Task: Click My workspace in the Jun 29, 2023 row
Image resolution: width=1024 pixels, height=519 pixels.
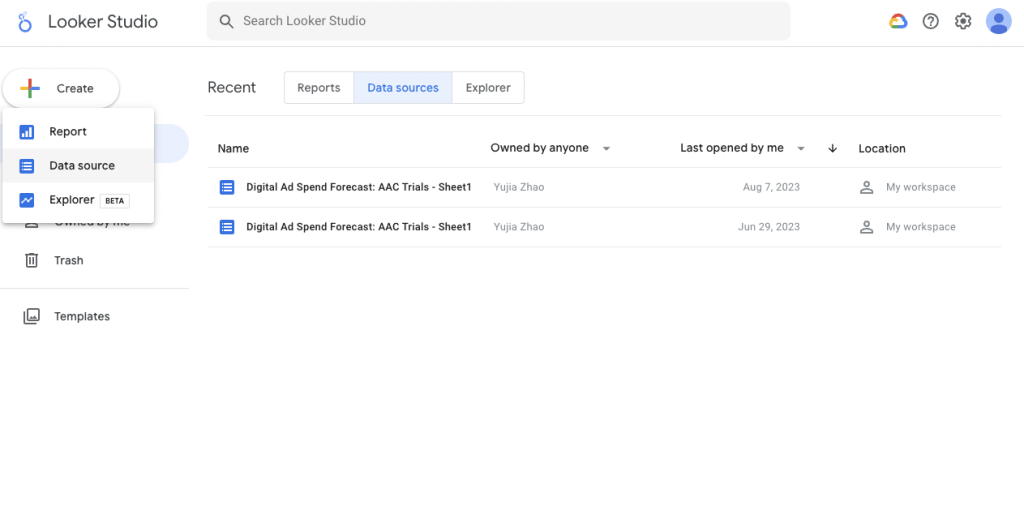Action: coord(921,227)
